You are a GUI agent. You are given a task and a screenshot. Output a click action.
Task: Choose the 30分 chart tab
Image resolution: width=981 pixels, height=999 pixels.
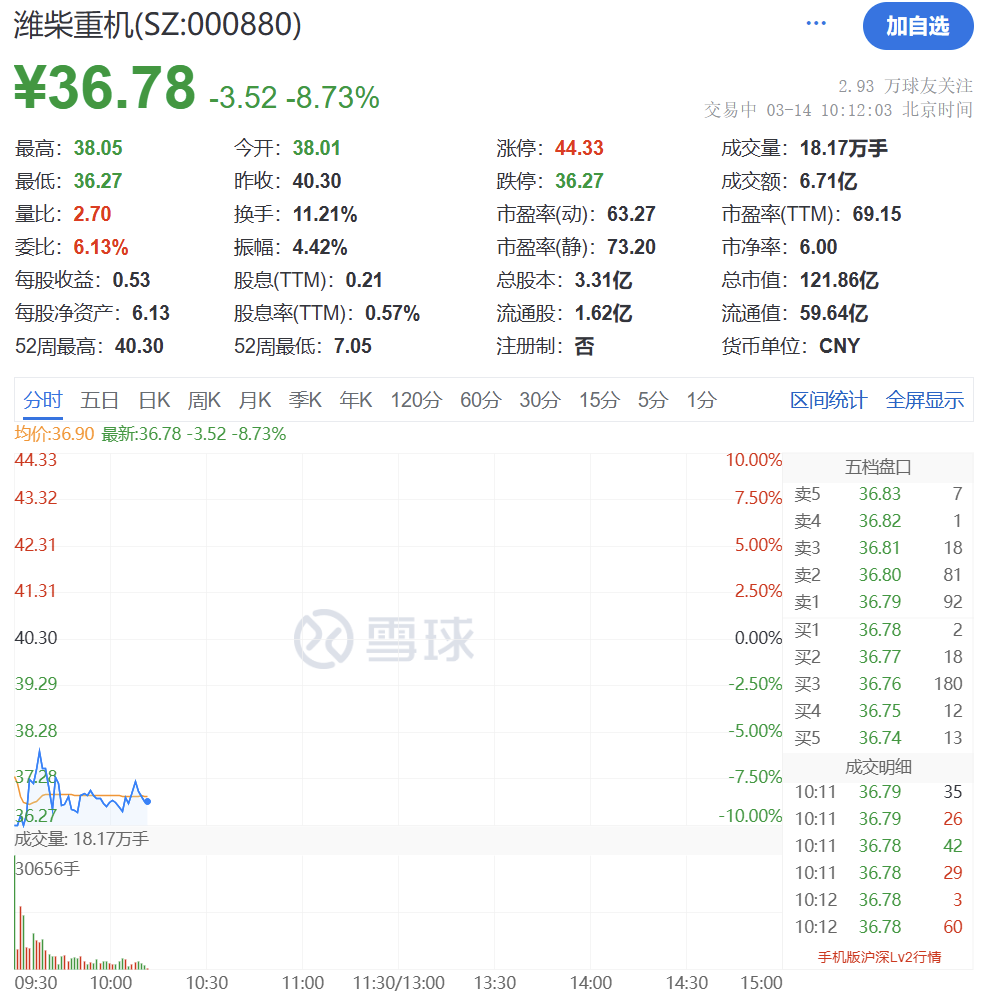(x=540, y=400)
